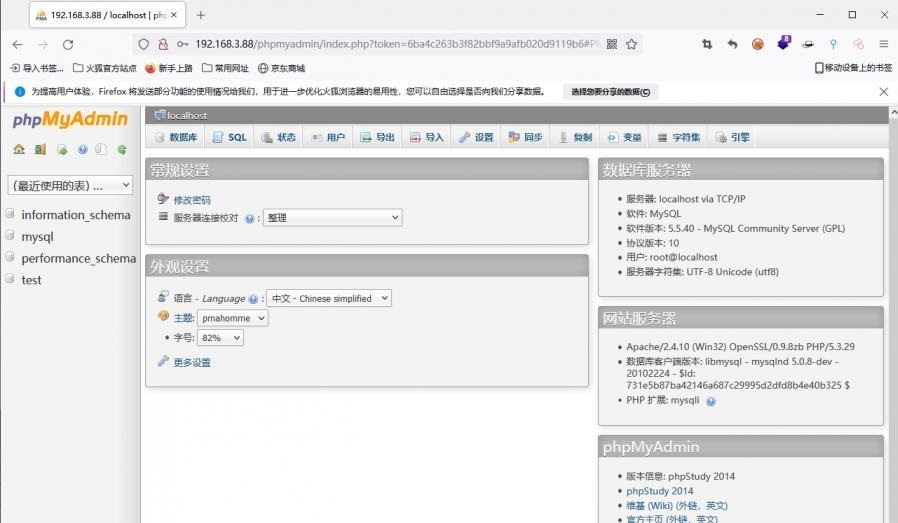
Task: Click the insecure connection lock icon
Action: pyautogui.click(x=163, y=44)
